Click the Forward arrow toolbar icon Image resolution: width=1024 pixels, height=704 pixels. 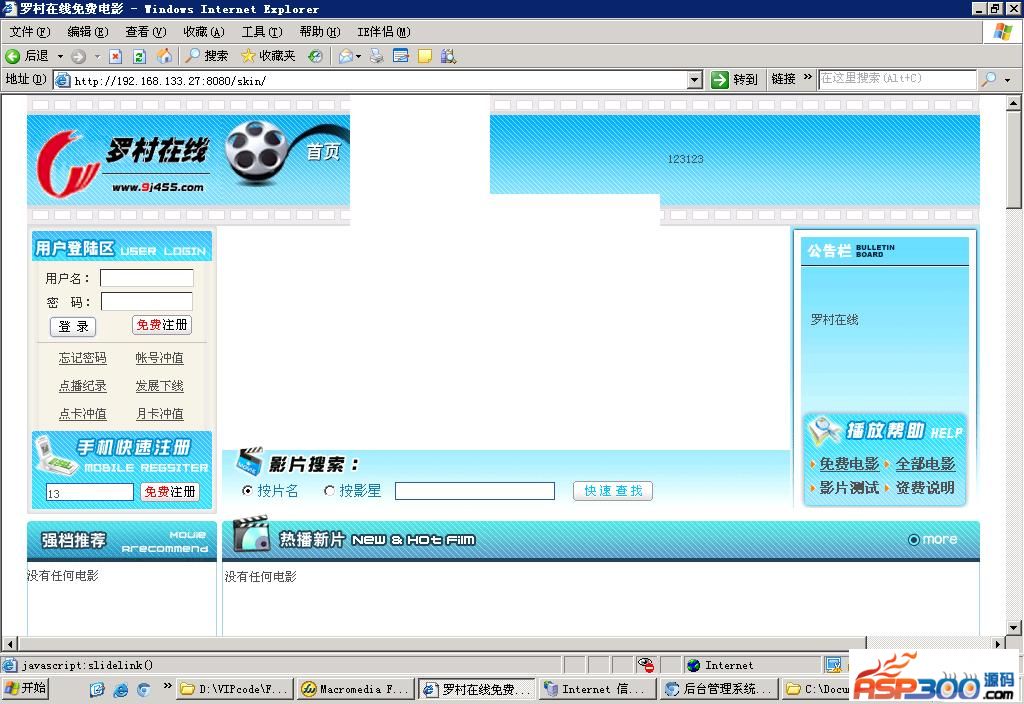click(78, 57)
